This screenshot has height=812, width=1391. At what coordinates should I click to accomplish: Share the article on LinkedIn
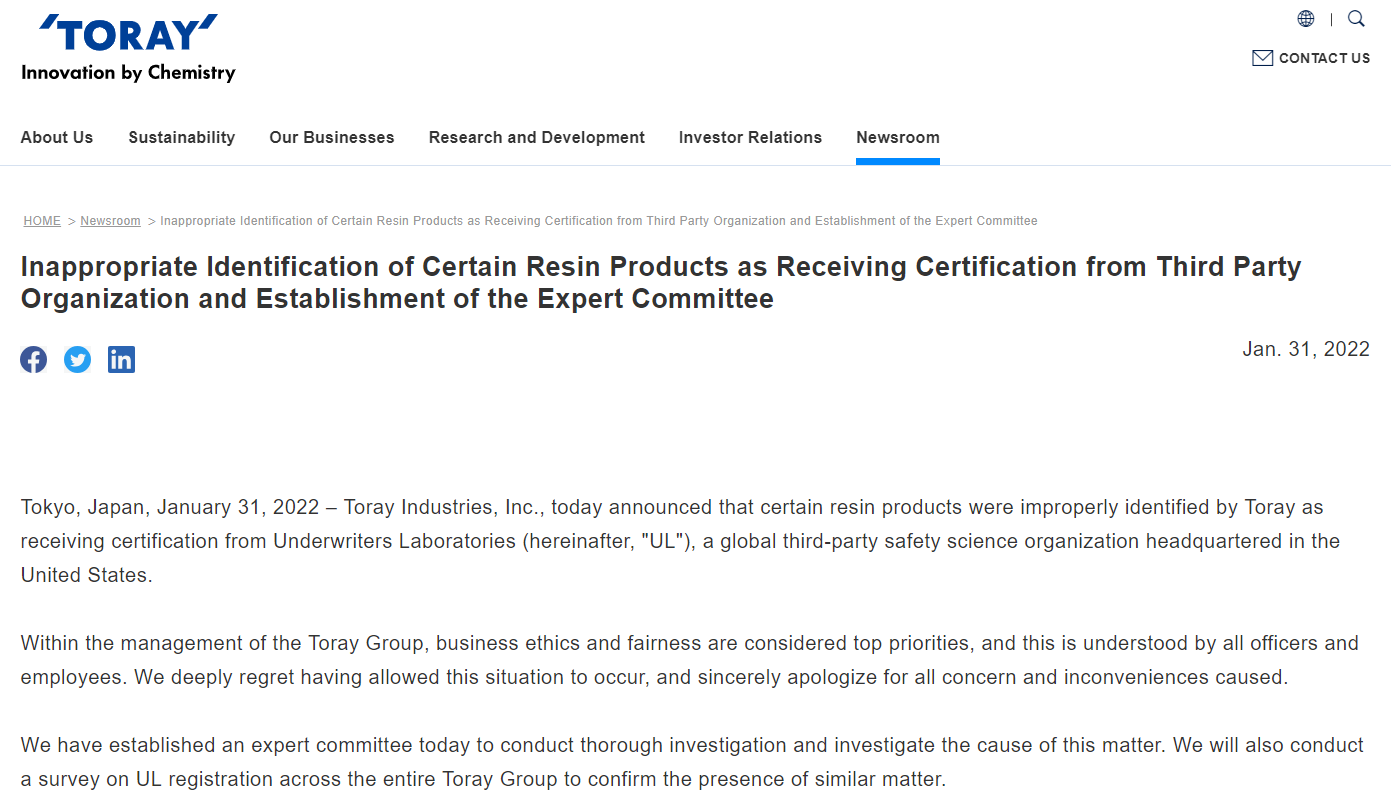(x=121, y=360)
